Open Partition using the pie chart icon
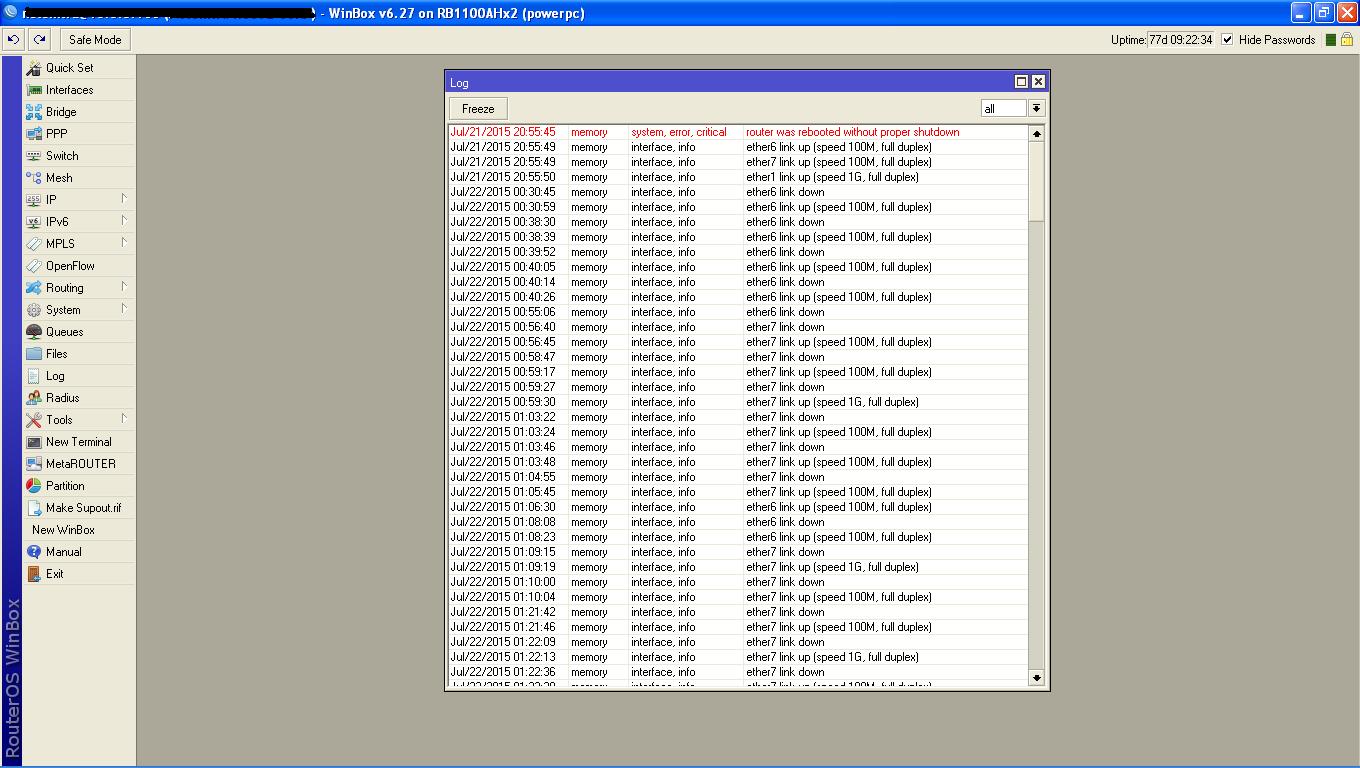 [34, 486]
